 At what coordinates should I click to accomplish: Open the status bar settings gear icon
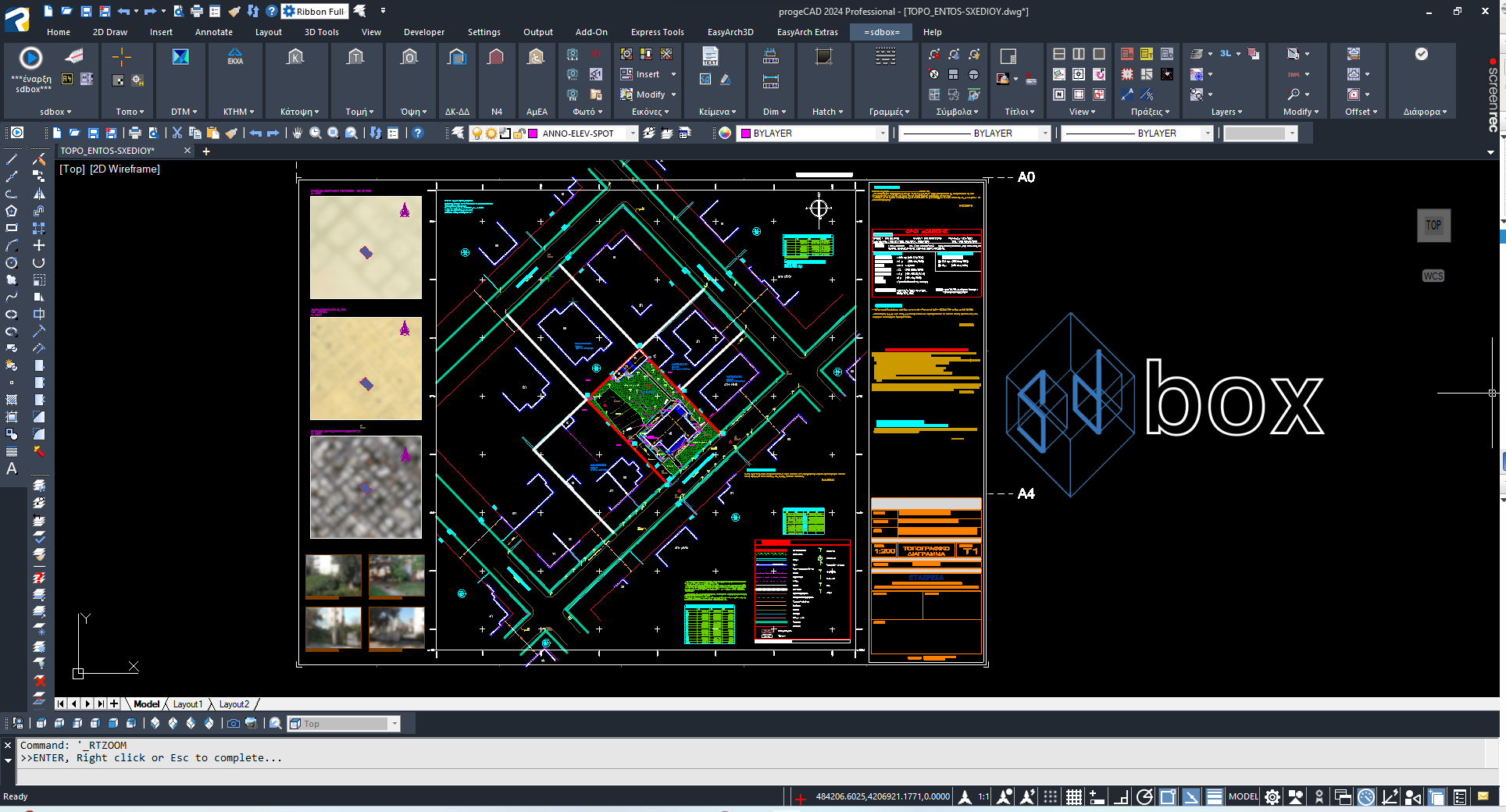coord(1272,796)
